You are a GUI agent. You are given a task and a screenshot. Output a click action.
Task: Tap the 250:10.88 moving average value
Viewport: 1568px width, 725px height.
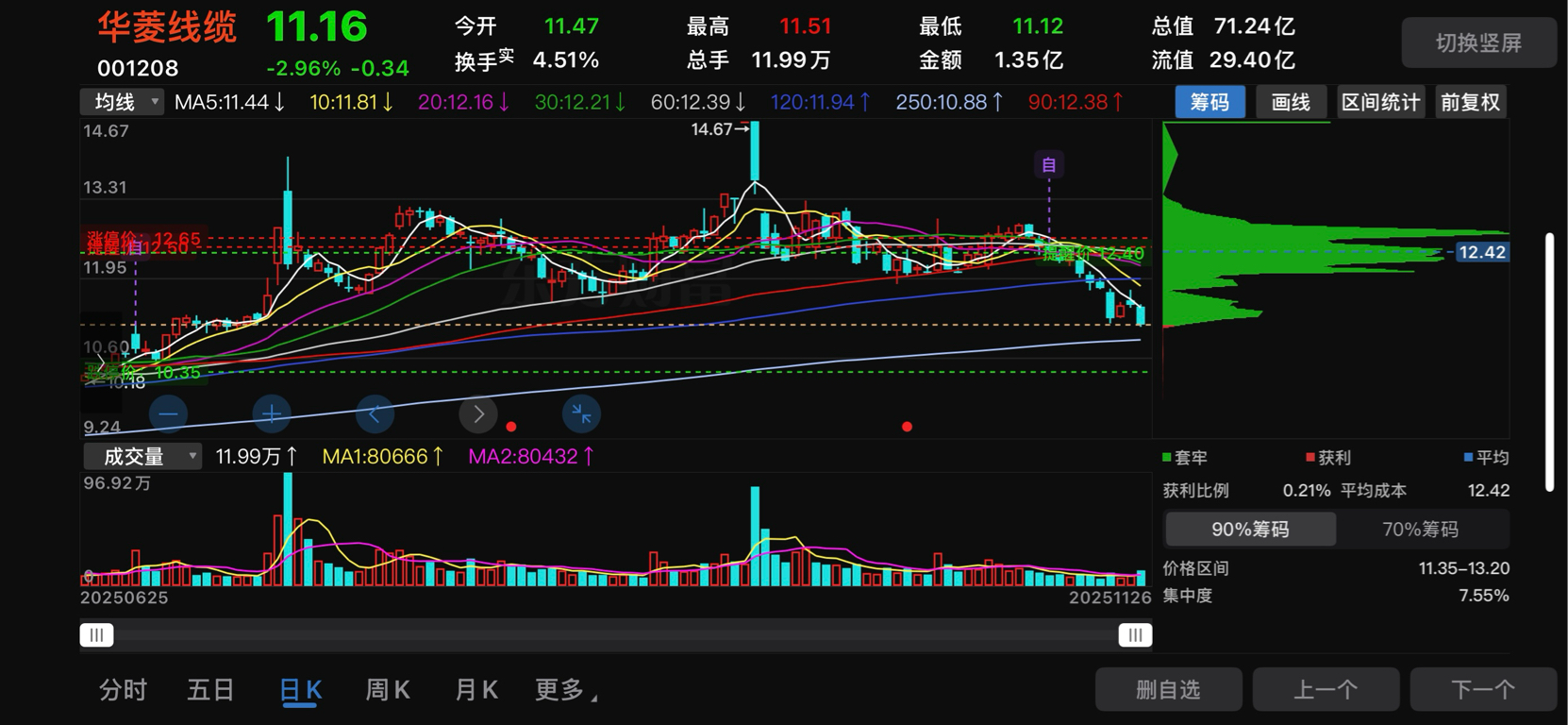click(950, 102)
